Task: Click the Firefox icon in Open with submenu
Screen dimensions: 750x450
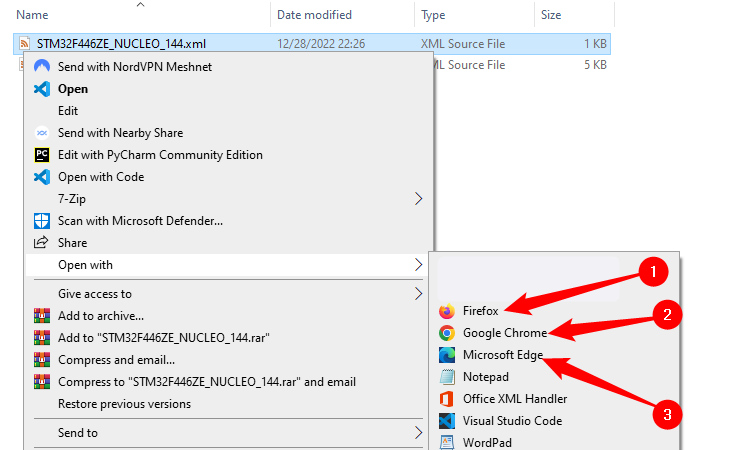Action: pos(446,311)
